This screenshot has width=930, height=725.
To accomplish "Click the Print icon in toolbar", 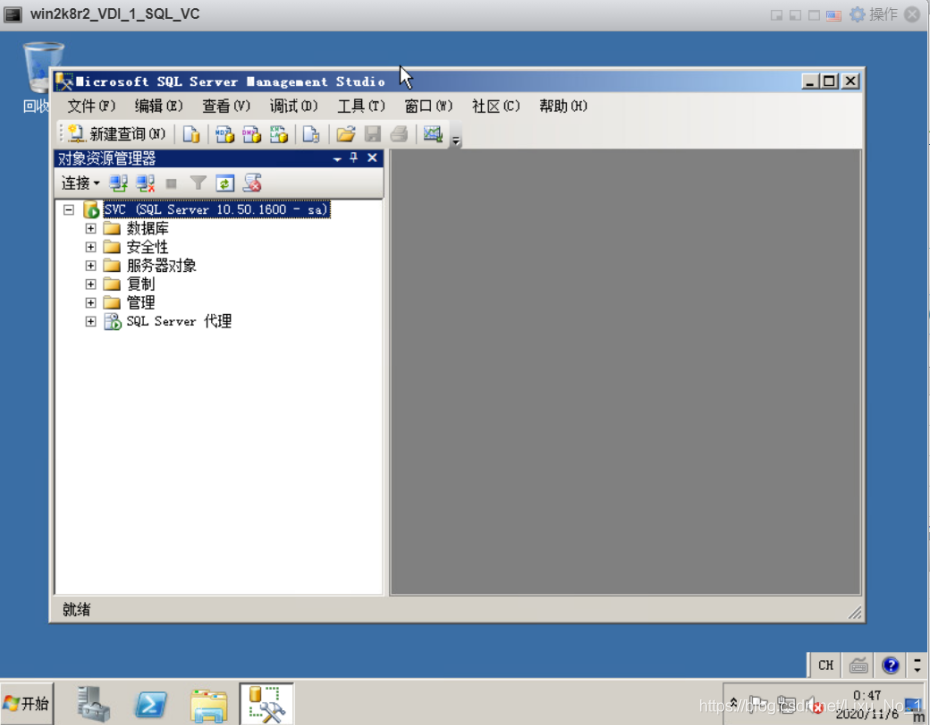I will tap(399, 134).
